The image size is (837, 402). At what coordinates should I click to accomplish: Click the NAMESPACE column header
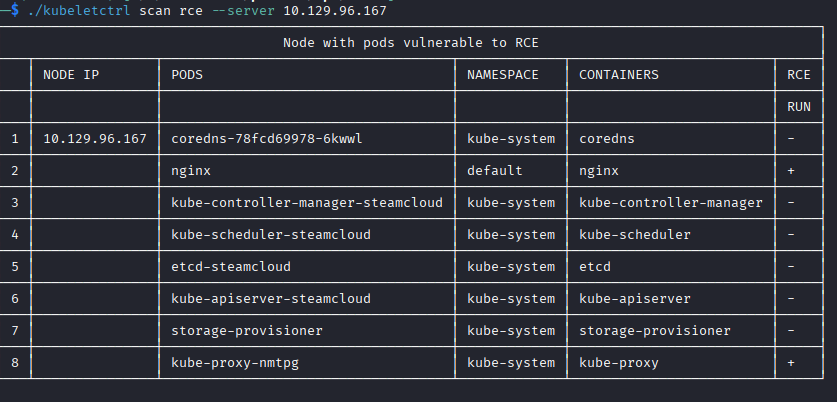[x=503, y=75]
